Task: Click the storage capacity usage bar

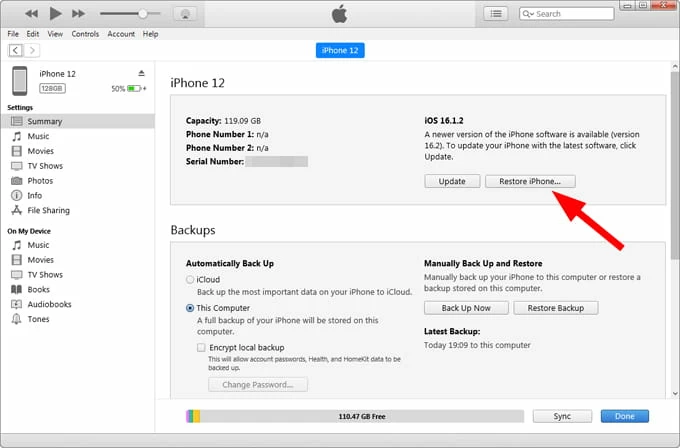Action: (x=354, y=415)
